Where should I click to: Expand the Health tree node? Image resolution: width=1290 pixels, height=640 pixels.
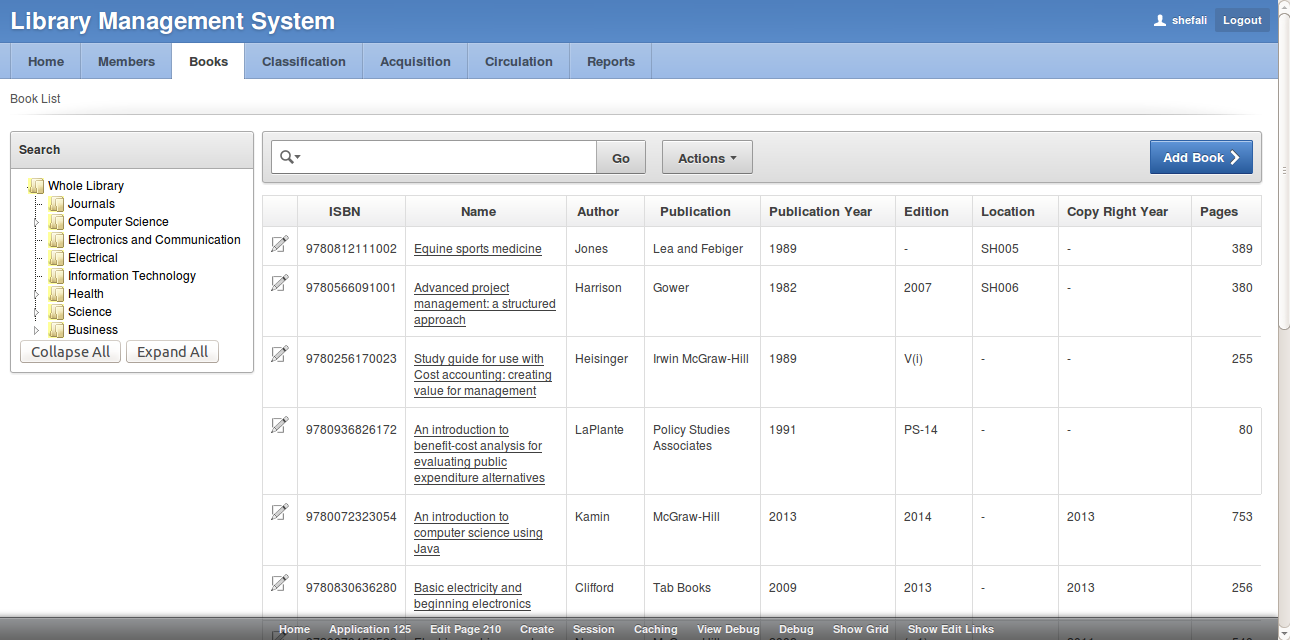point(37,294)
